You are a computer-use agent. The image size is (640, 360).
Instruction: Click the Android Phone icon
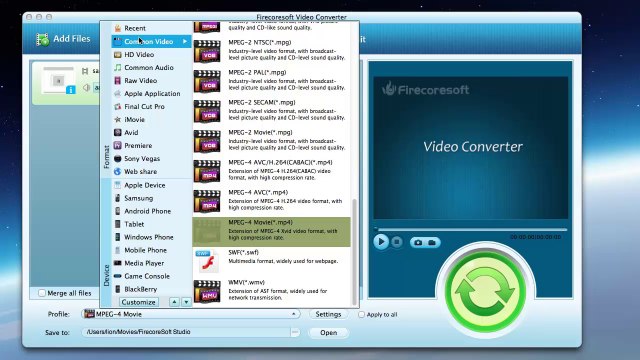(118, 211)
